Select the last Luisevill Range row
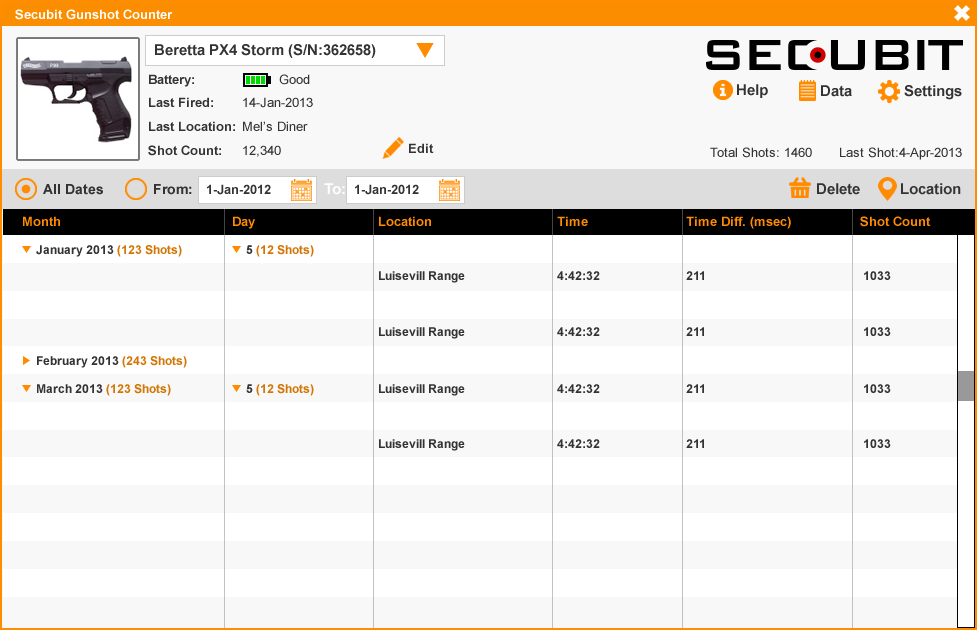The width and height of the screenshot is (977, 630). point(480,444)
